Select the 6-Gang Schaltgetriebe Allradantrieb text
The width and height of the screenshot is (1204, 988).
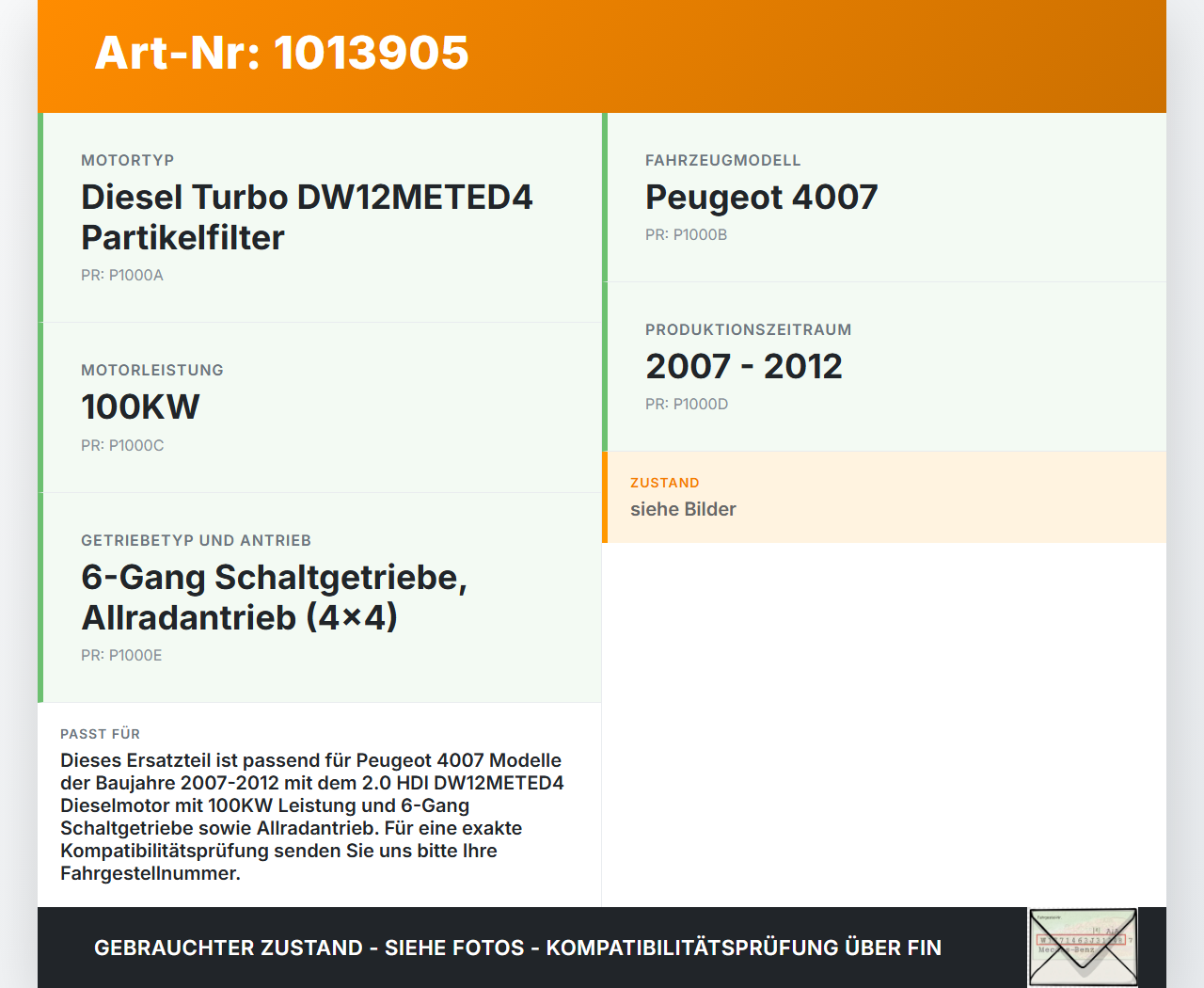[274, 597]
